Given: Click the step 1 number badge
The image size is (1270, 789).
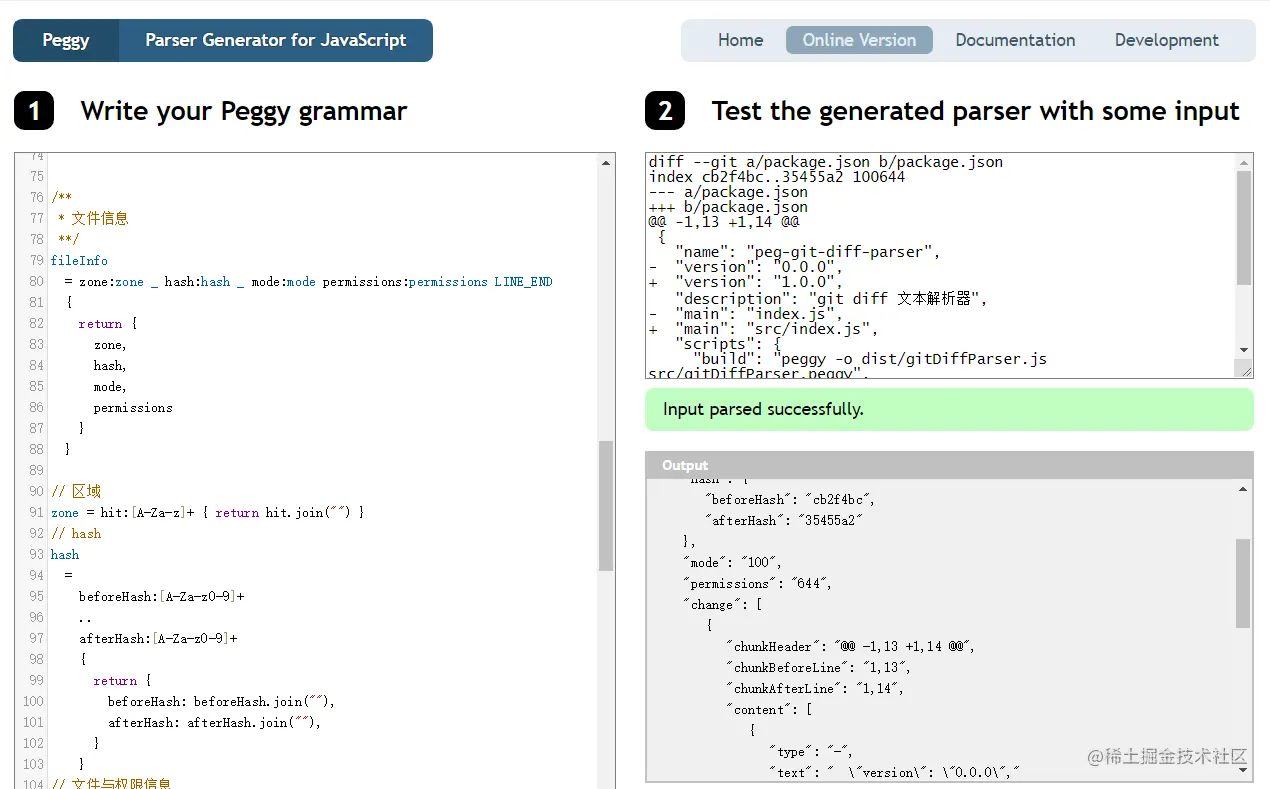Looking at the screenshot, I should coord(34,111).
